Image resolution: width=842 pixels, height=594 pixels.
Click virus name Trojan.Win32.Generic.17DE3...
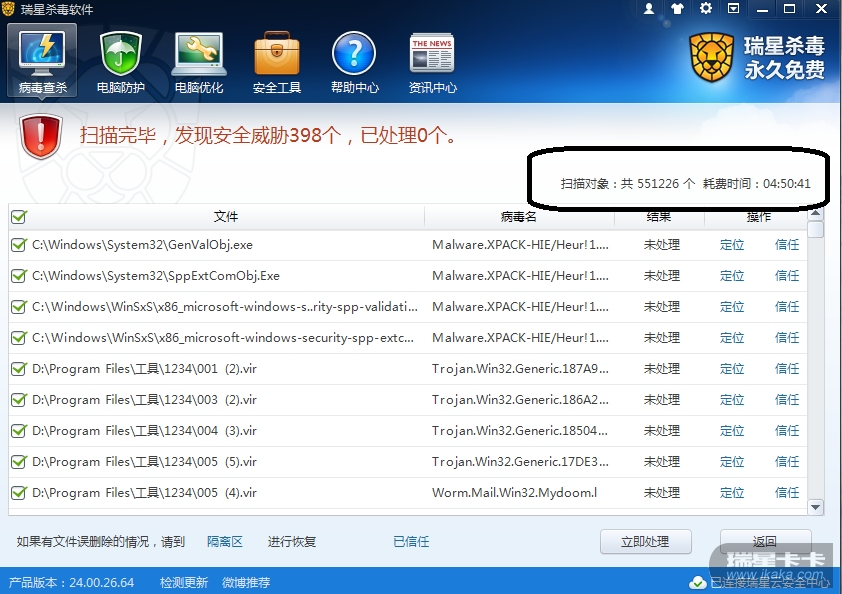(520, 462)
